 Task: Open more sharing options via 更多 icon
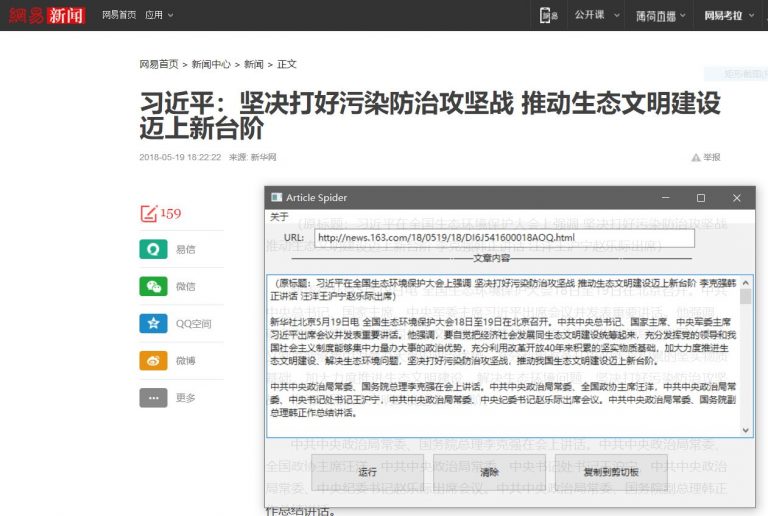pos(153,397)
